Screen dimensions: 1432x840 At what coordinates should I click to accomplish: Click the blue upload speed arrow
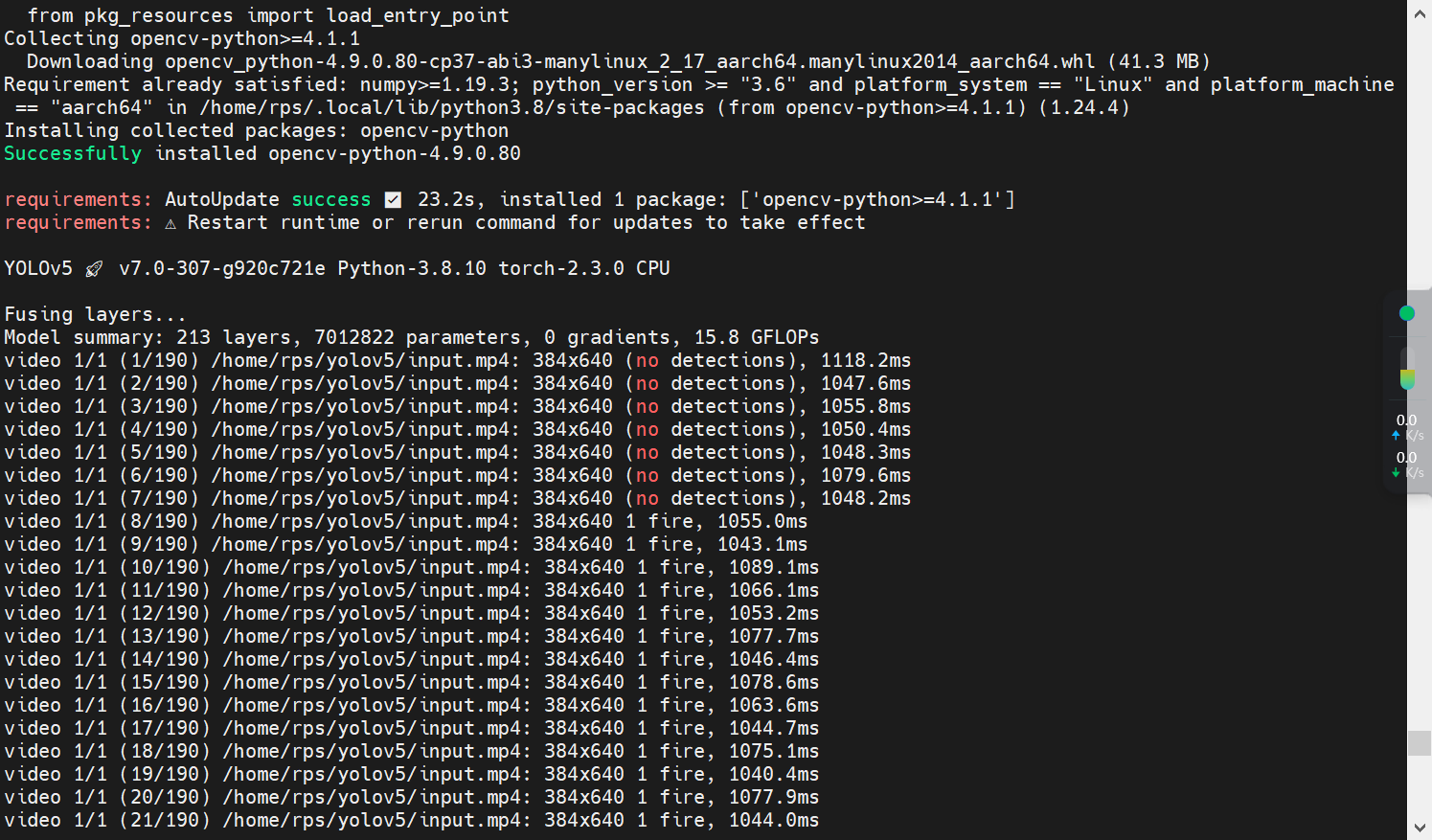coord(1396,435)
